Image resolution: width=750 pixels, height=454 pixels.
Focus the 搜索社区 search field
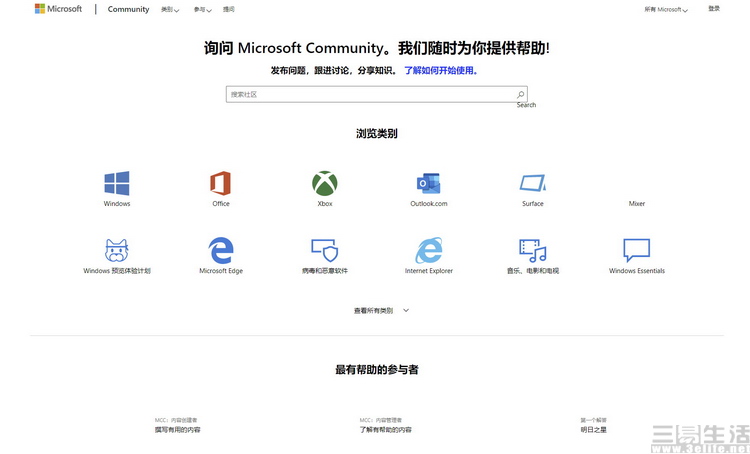click(376, 94)
